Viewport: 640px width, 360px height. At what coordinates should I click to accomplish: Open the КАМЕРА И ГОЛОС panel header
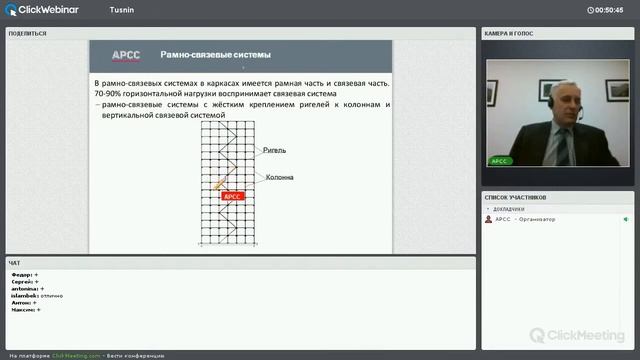(558, 33)
